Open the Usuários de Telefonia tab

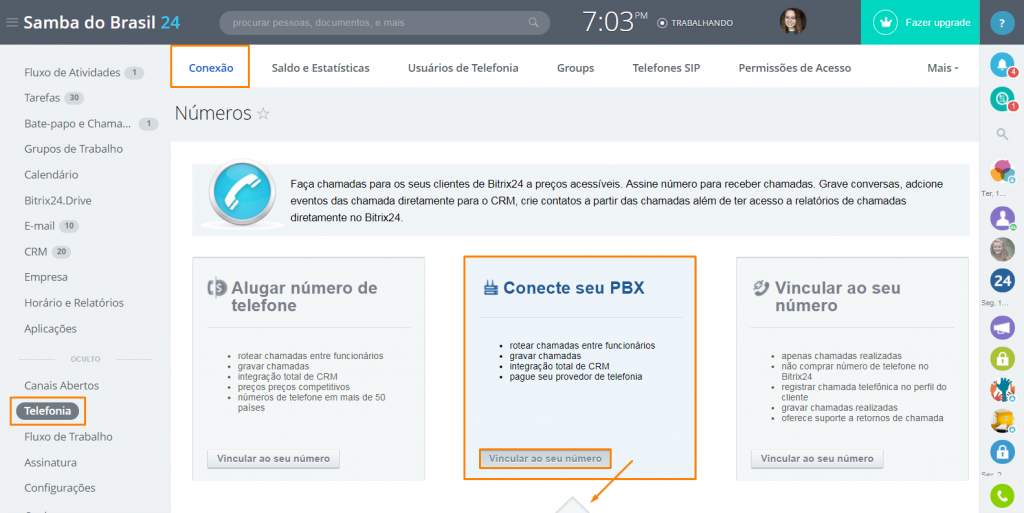click(463, 68)
